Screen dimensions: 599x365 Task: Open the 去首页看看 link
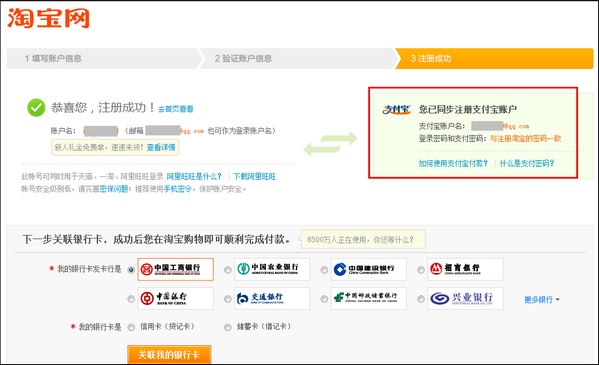[x=176, y=109]
